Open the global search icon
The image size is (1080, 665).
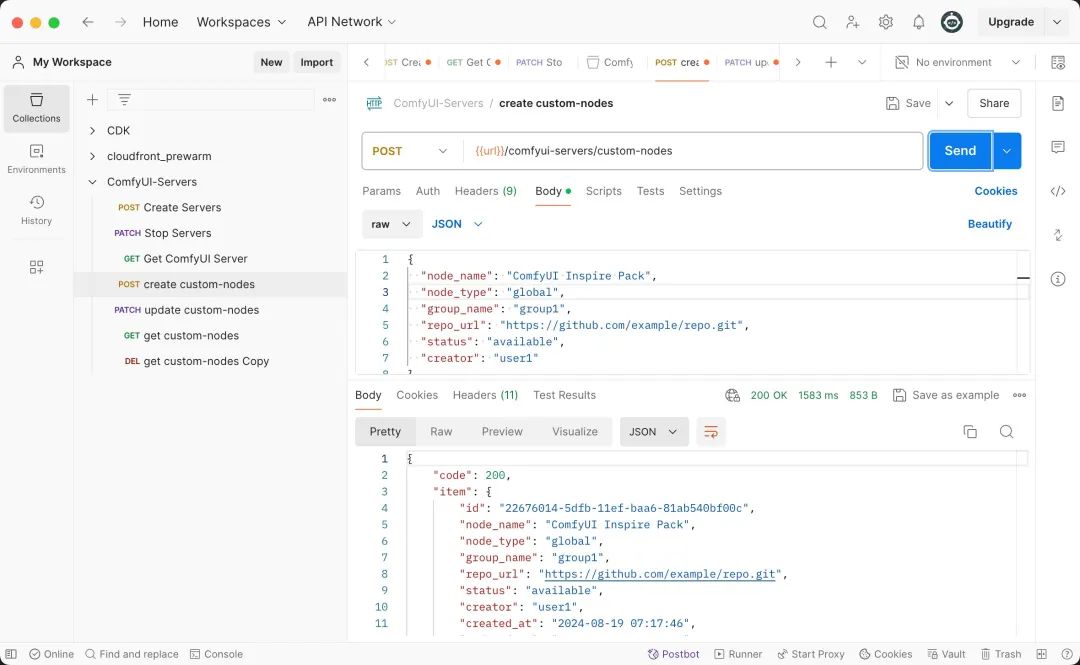[x=819, y=22]
